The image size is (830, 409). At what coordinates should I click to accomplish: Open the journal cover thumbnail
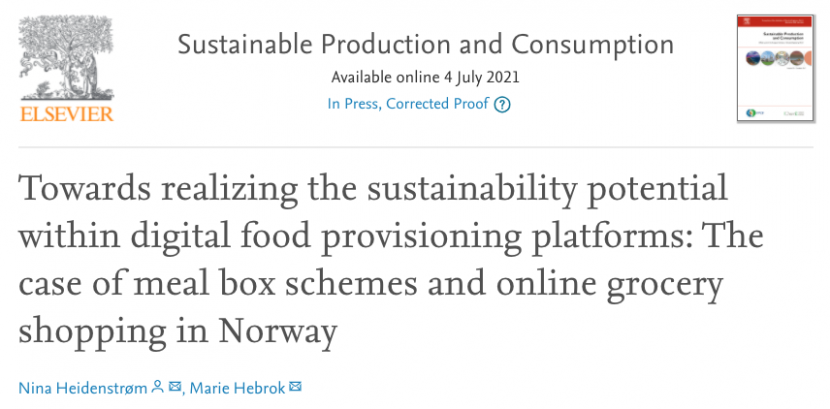(775, 68)
